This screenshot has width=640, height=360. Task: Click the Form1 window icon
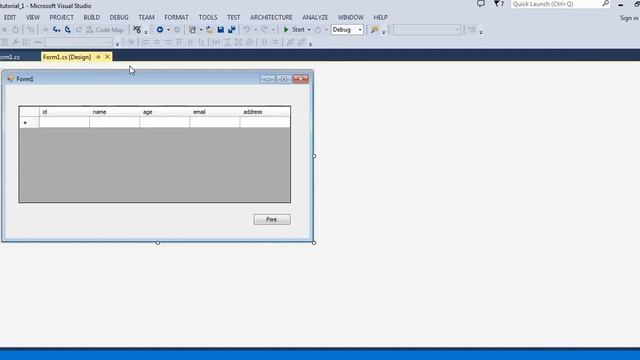pyautogui.click(x=11, y=79)
